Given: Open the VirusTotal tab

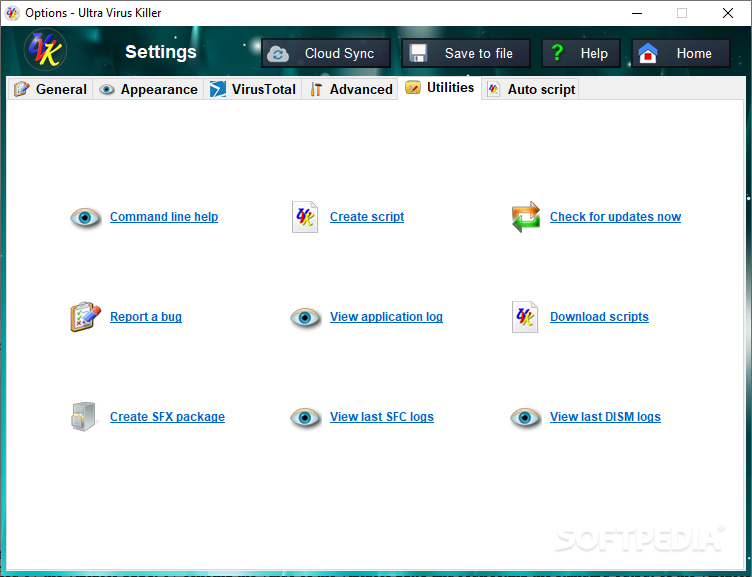Looking at the screenshot, I should point(253,89).
